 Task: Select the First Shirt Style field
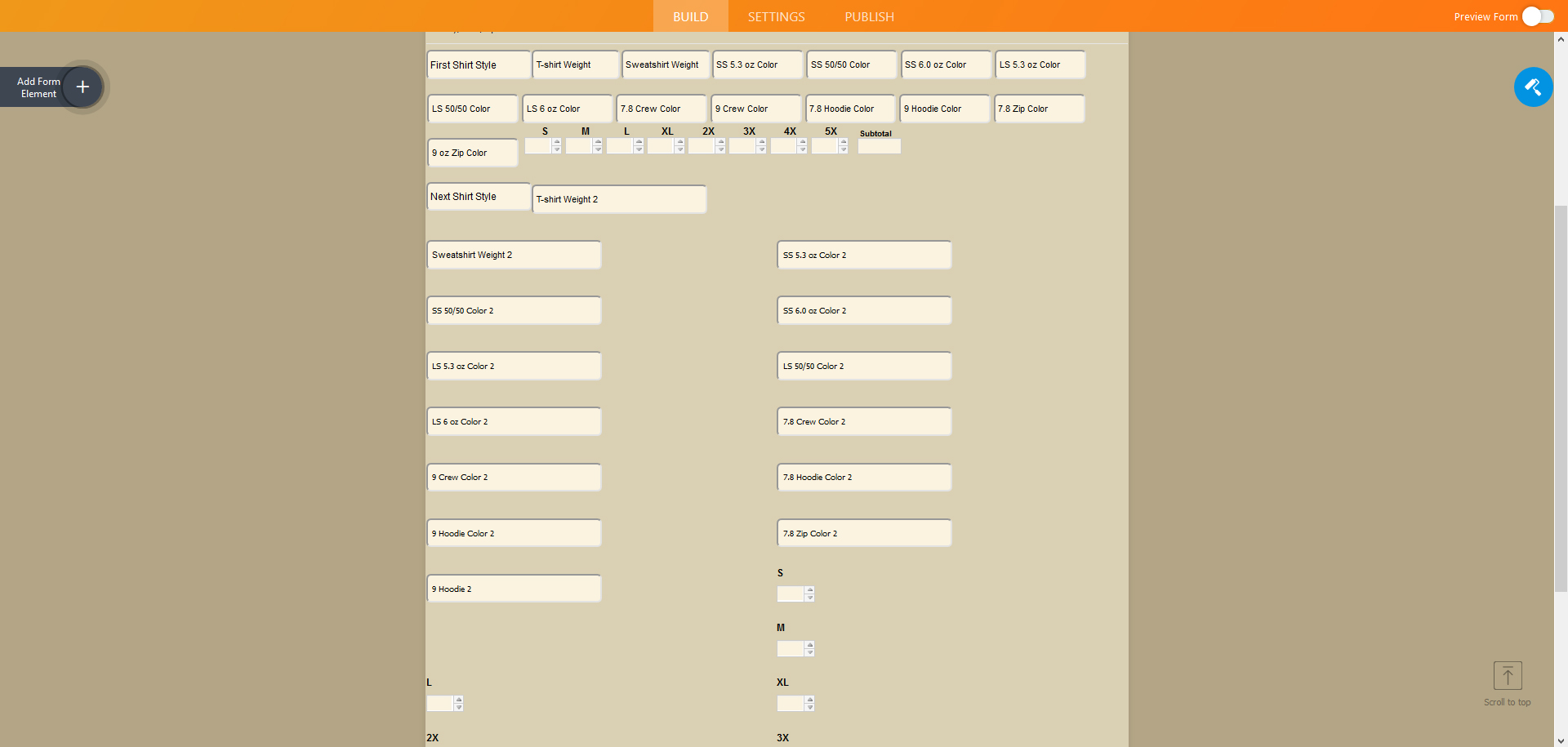478,64
